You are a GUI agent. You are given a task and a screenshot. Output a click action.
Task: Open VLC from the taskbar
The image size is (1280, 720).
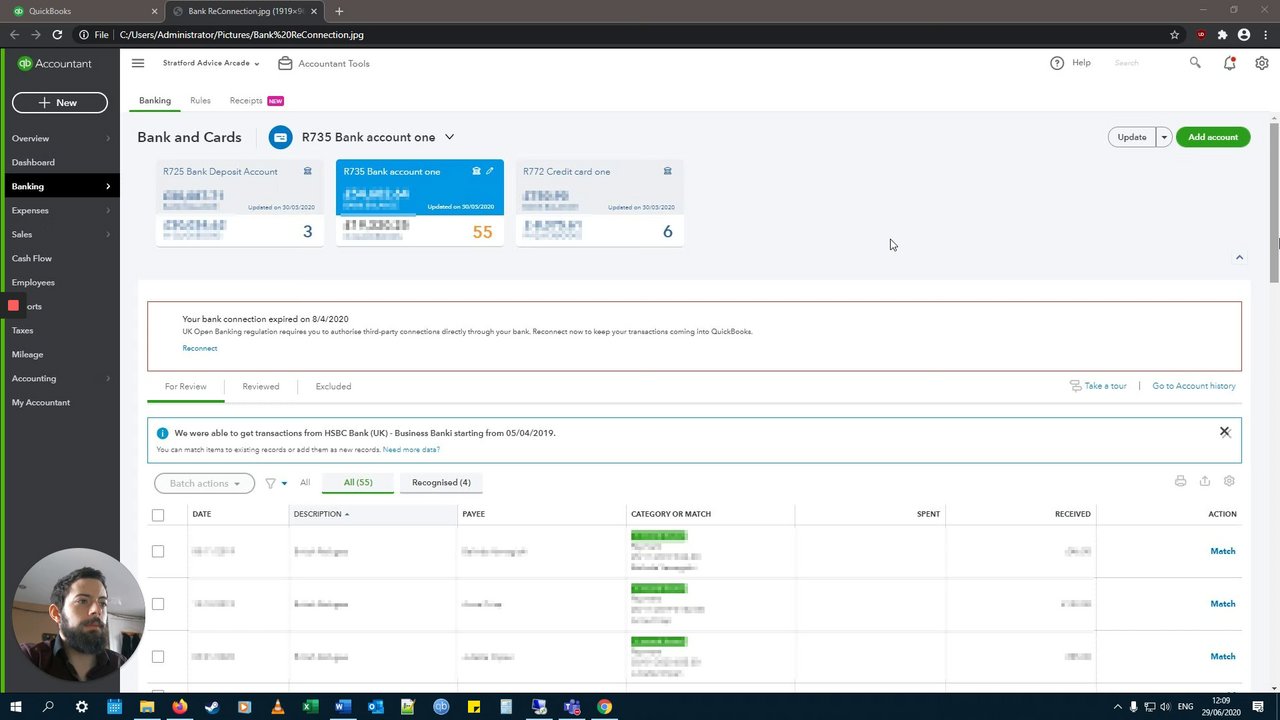click(277, 707)
